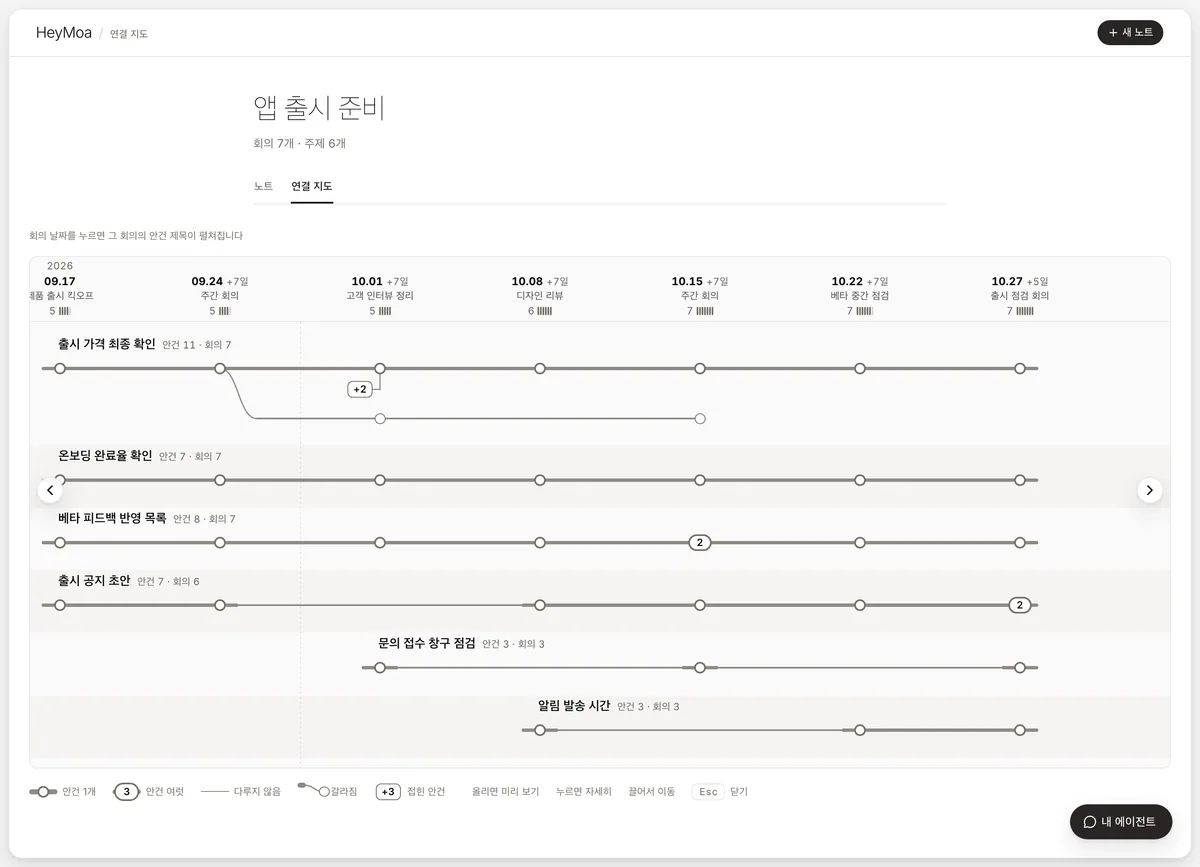Switch to the 노트 tab
Screen dimensions: 1200x867
(263, 186)
